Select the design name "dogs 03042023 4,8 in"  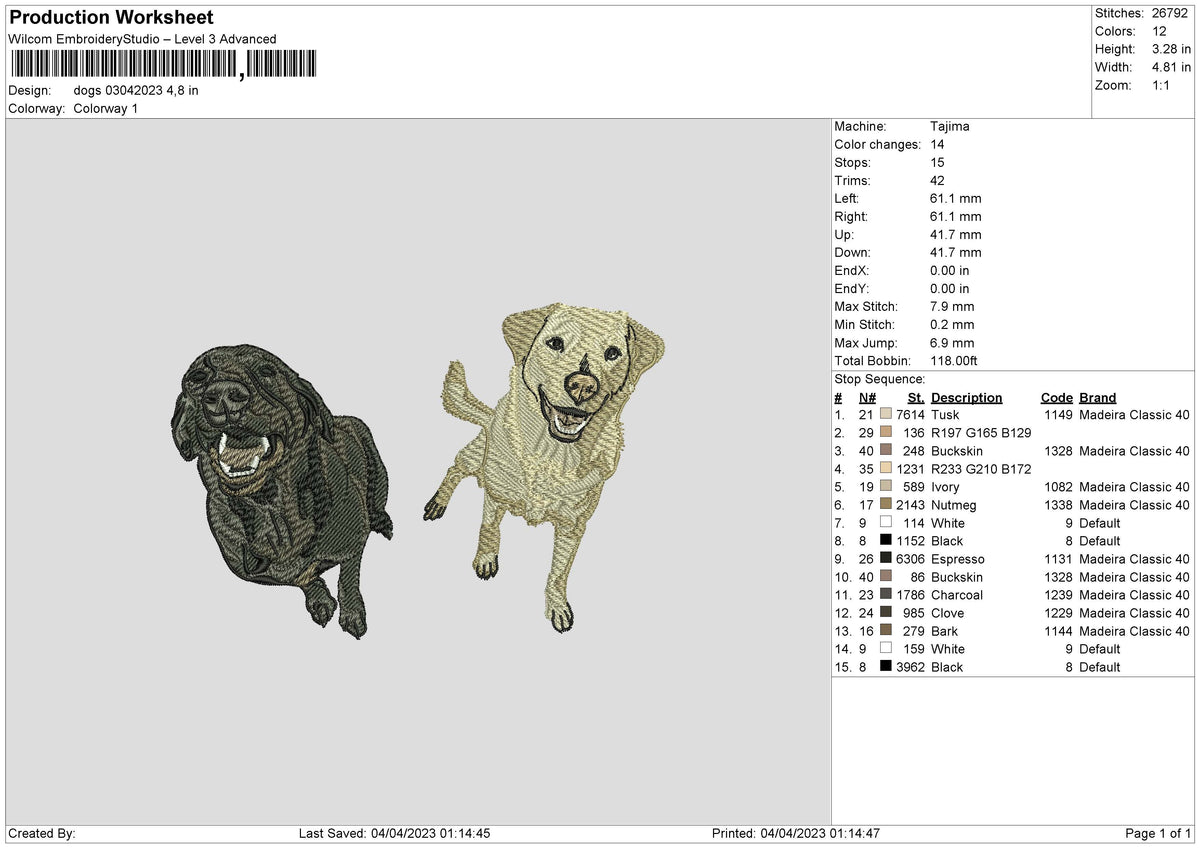tap(136, 90)
